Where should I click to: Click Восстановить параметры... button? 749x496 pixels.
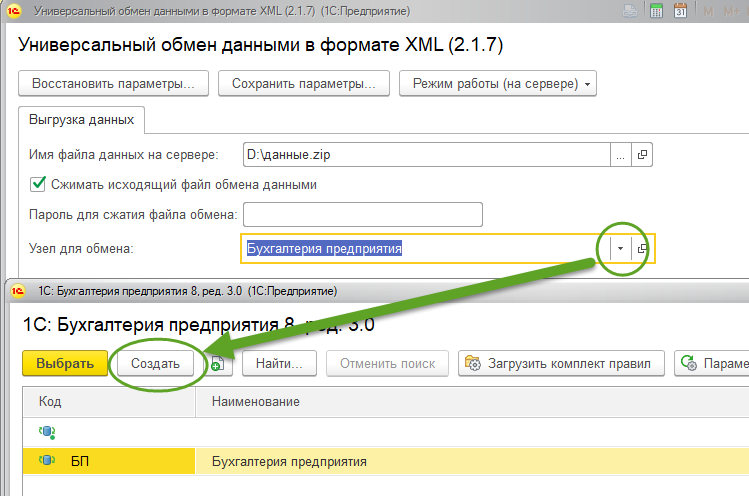click(x=113, y=84)
